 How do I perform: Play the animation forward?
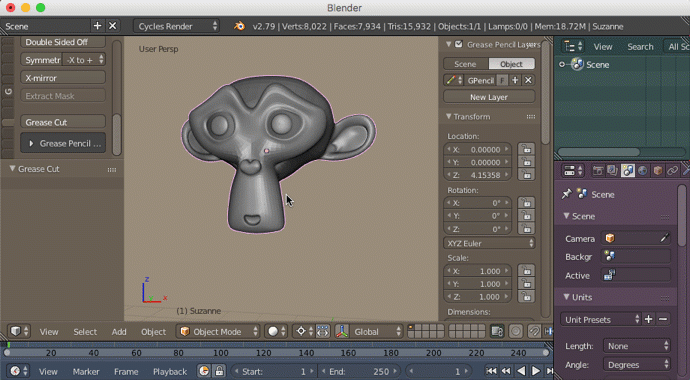pyautogui.click(x=536, y=371)
